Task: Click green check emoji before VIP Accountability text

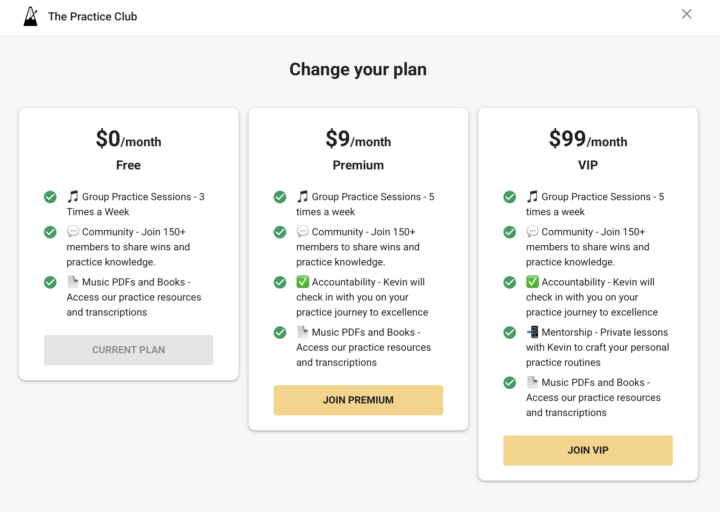Action: (x=532, y=282)
